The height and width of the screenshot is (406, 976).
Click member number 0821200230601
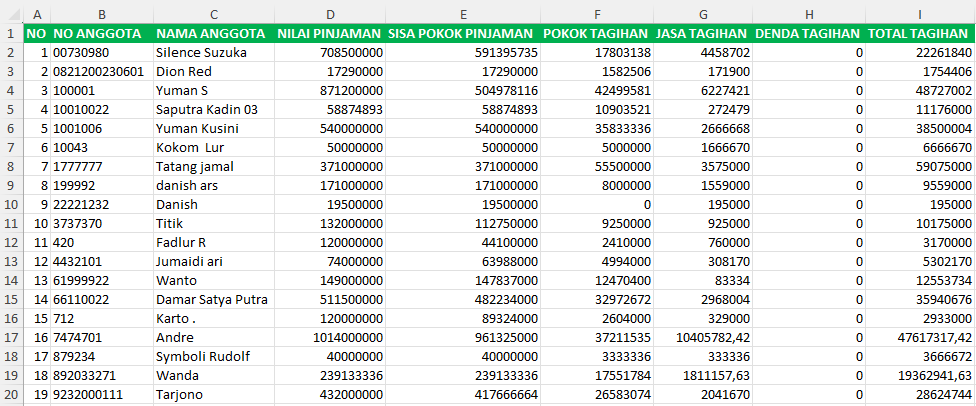click(102, 71)
